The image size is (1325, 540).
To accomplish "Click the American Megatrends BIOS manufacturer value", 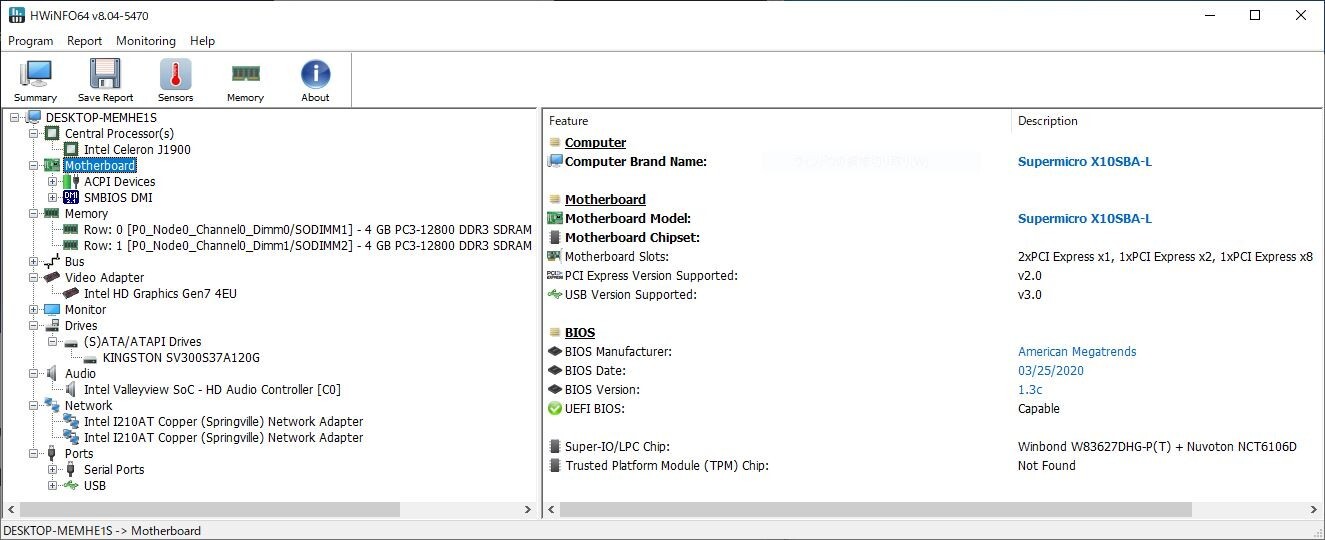I will (x=1077, y=351).
